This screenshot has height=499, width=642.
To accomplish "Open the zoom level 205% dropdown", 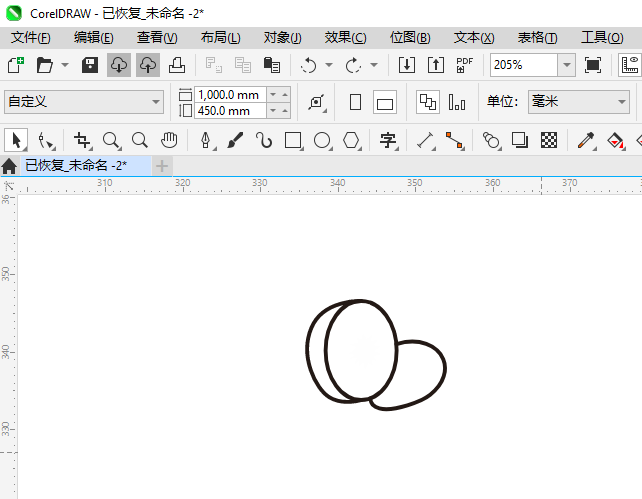I will tap(566, 65).
